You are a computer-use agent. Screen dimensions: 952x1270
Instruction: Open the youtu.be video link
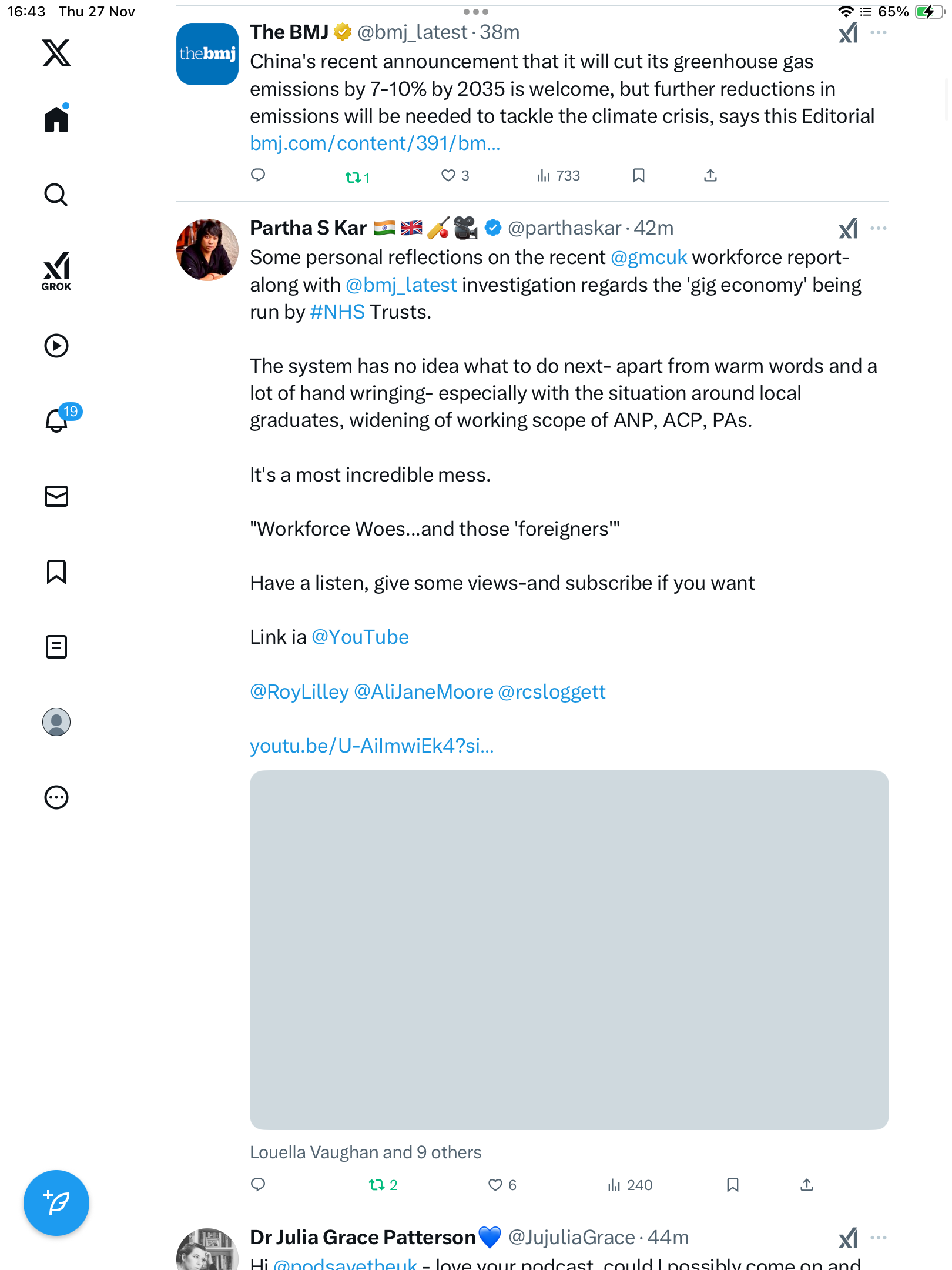click(371, 746)
